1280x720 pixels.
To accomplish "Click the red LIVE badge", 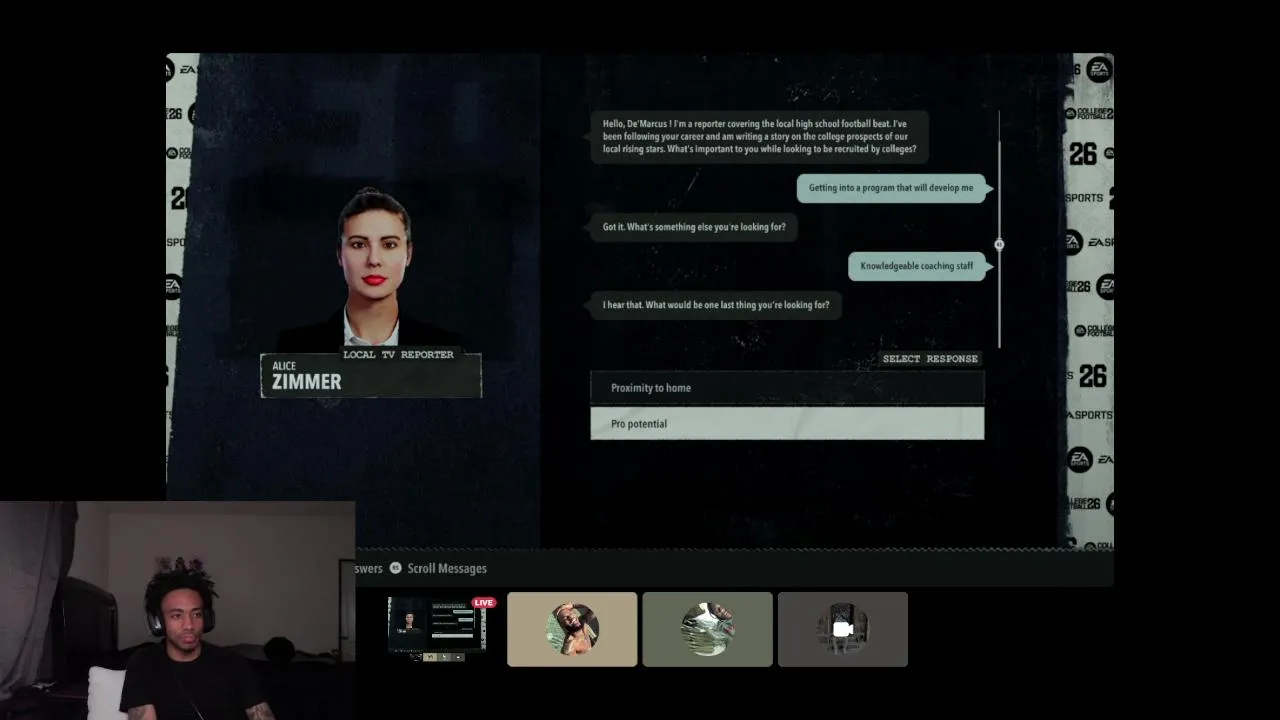I will click(484, 603).
